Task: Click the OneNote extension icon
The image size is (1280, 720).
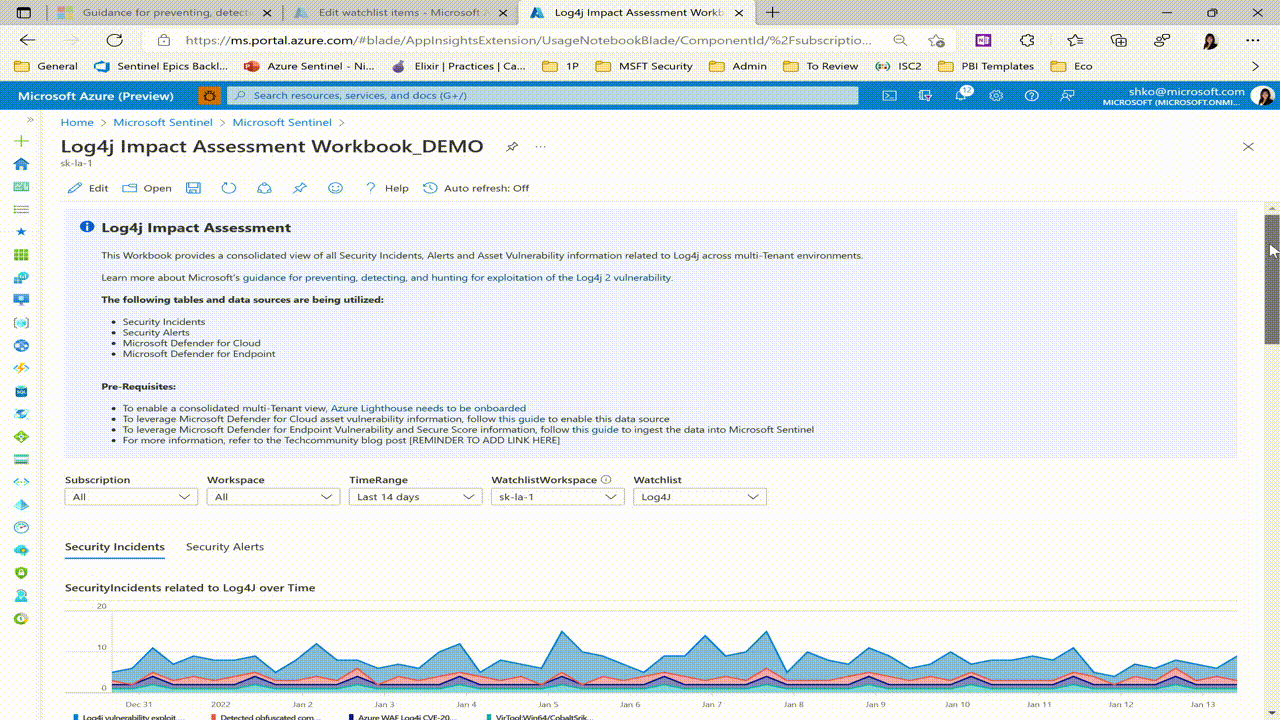Action: pyautogui.click(x=984, y=41)
